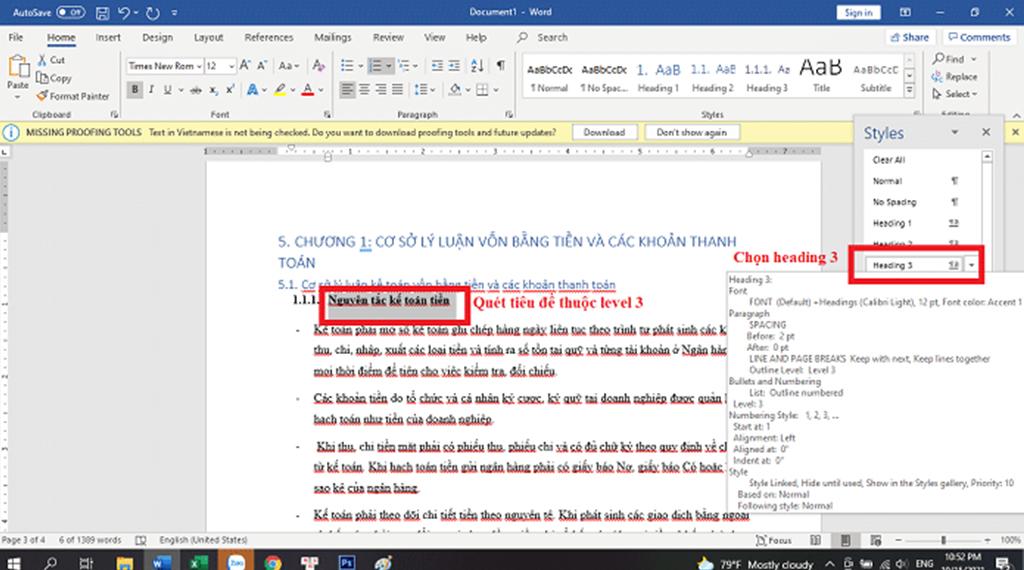Toggle the AutoSave switch
Image resolution: width=1024 pixels, height=570 pixels.
70,12
